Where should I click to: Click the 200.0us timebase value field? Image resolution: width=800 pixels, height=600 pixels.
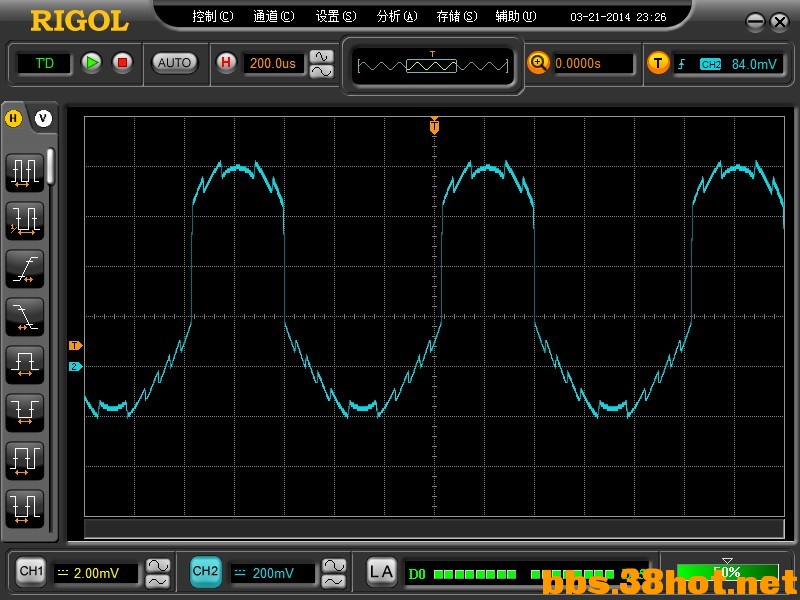pyautogui.click(x=273, y=63)
